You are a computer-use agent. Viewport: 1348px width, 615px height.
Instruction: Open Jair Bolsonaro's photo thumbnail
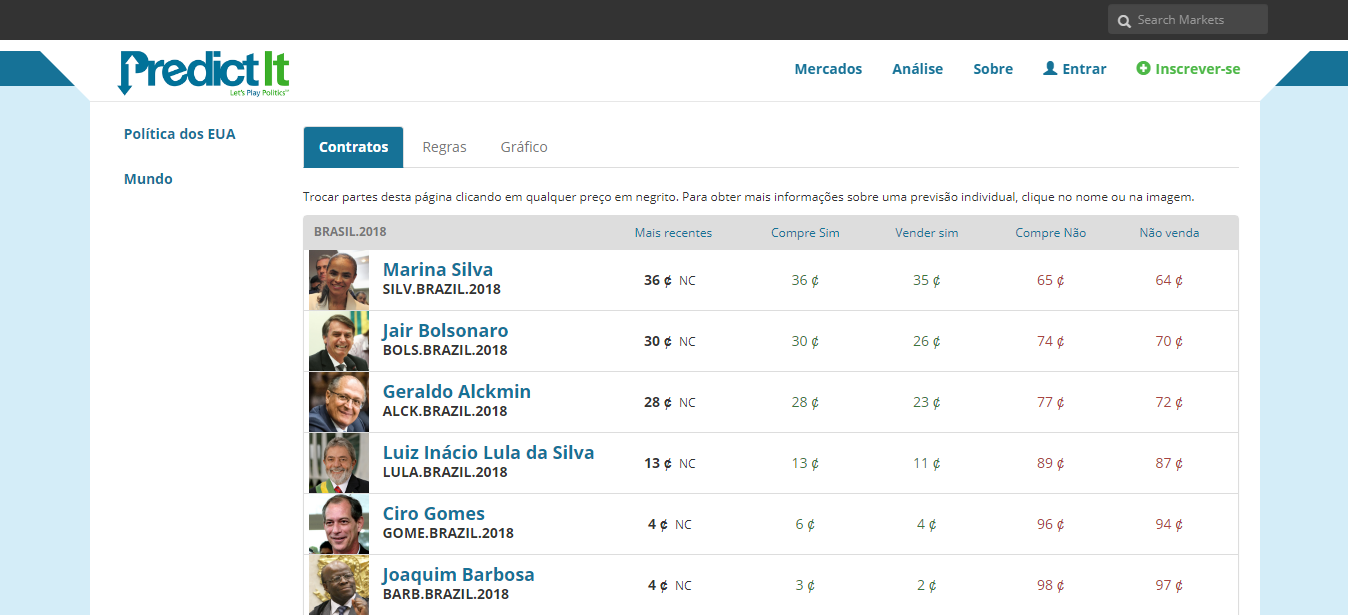coord(338,341)
